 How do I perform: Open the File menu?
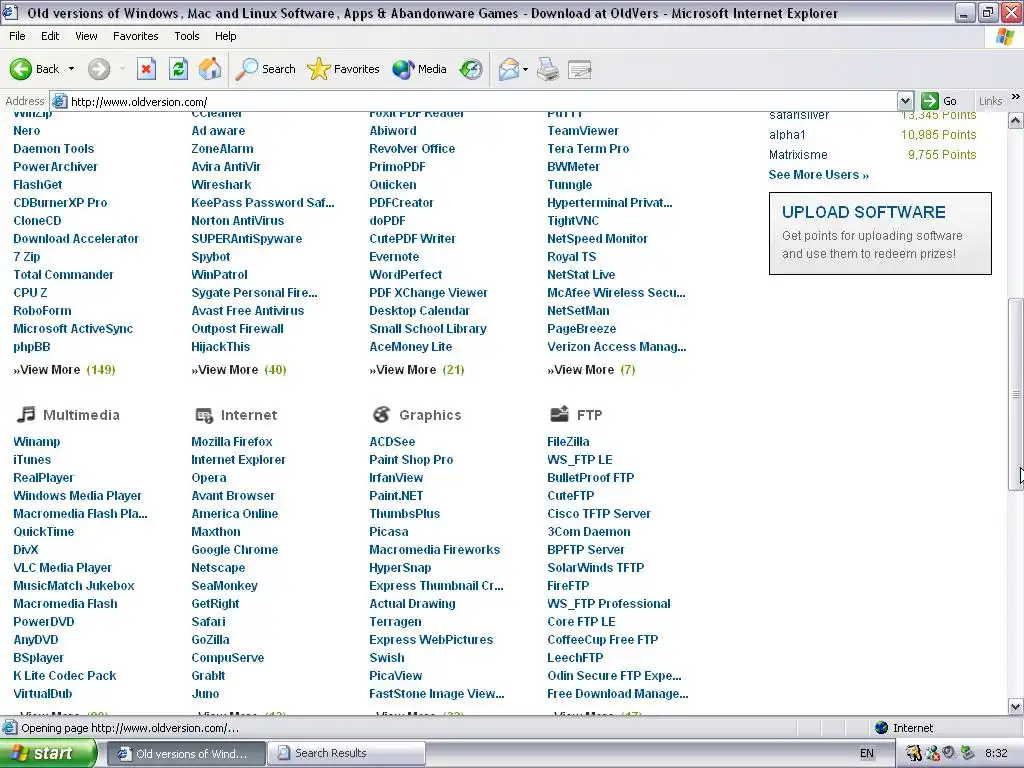18,36
